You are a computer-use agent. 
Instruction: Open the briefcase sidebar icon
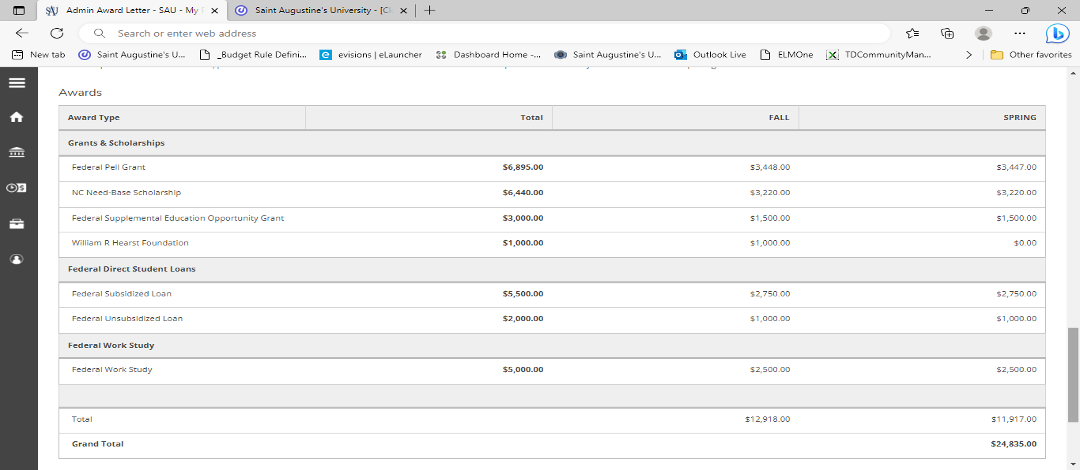pyautogui.click(x=16, y=223)
